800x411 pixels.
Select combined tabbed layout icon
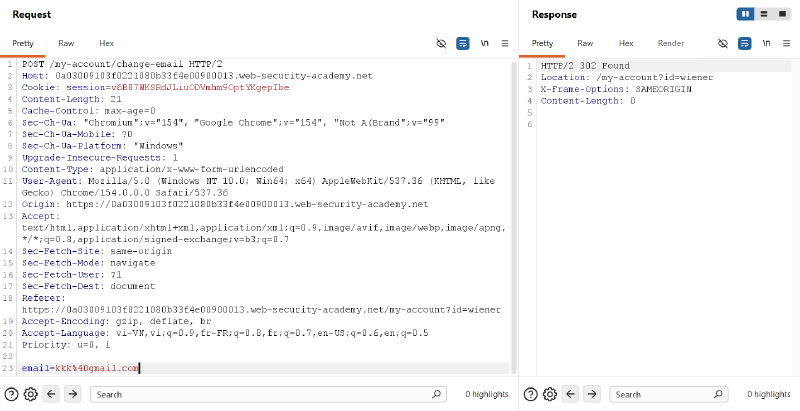[x=782, y=14]
